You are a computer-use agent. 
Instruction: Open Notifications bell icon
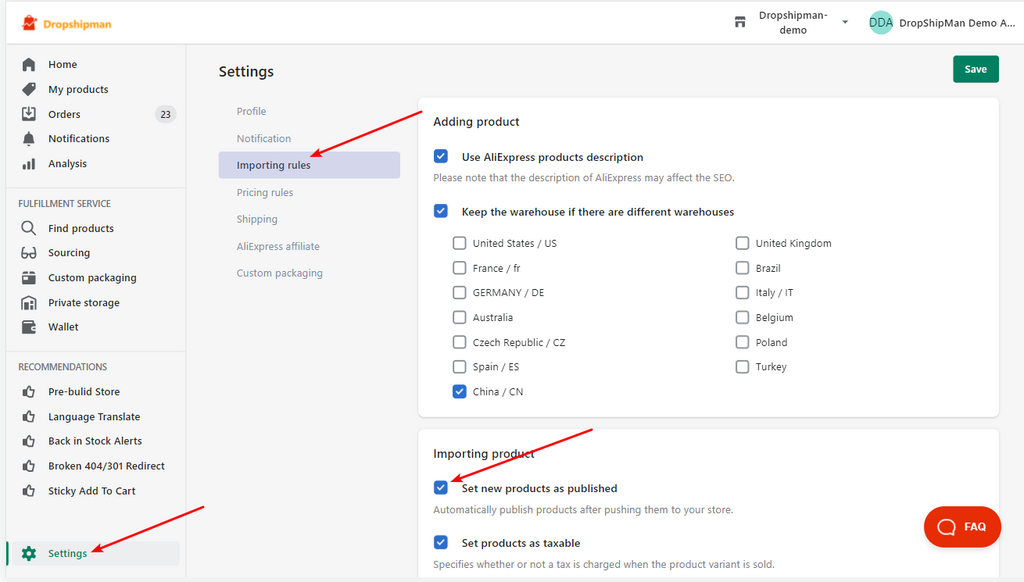(29, 138)
